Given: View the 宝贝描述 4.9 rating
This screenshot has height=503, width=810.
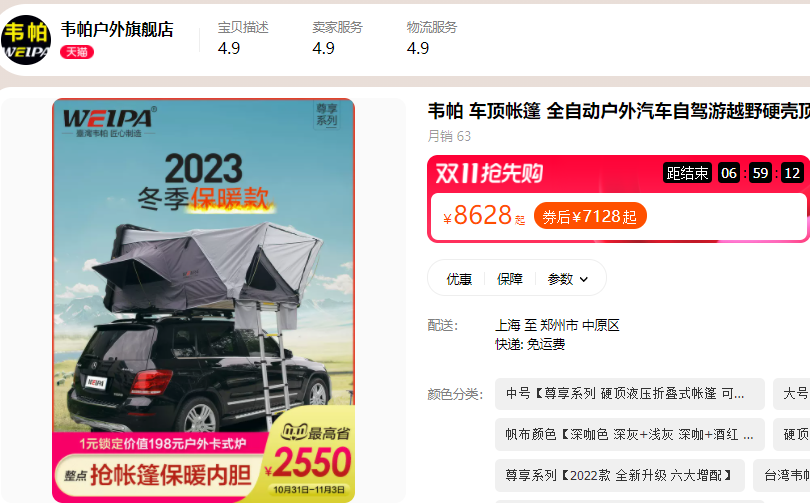Looking at the screenshot, I should click(243, 38).
